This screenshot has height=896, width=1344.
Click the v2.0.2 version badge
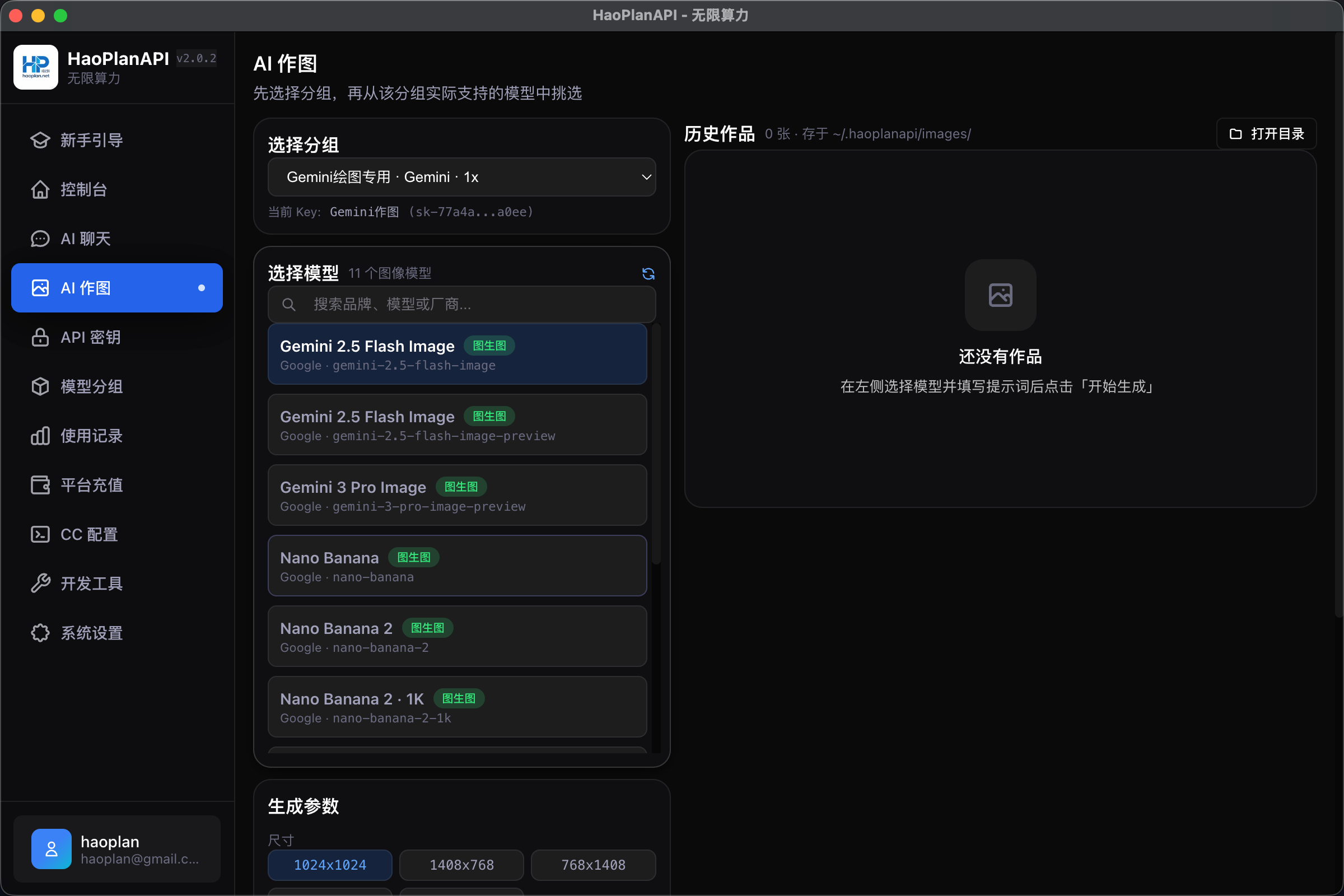click(x=196, y=58)
